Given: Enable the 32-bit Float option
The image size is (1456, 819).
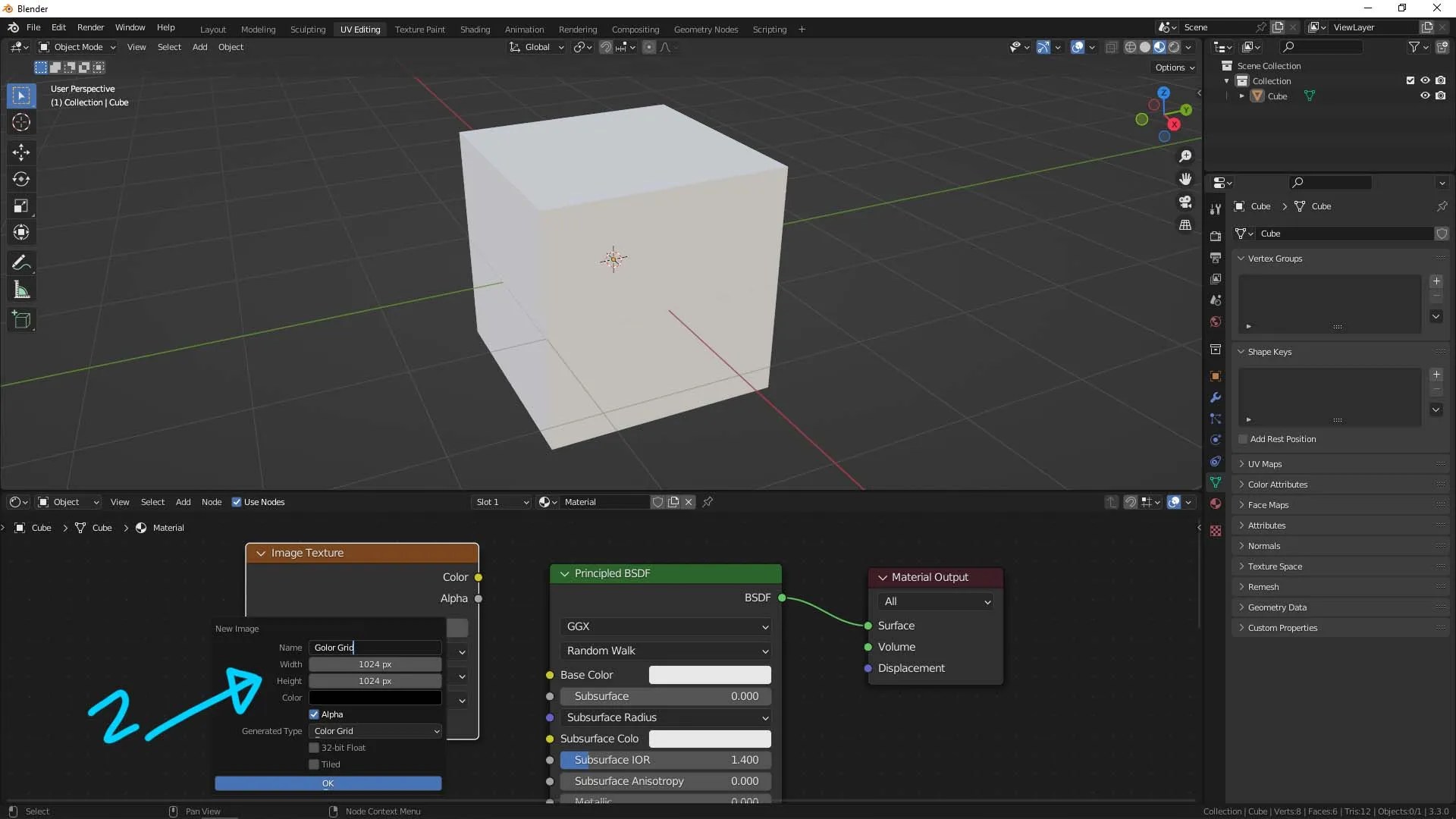Looking at the screenshot, I should [x=313, y=747].
